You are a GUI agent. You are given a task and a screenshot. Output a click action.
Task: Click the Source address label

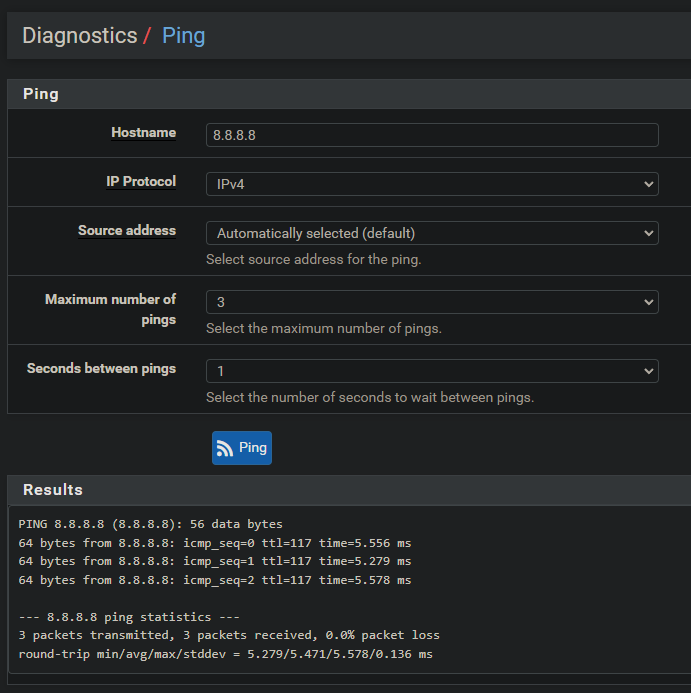tap(127, 231)
